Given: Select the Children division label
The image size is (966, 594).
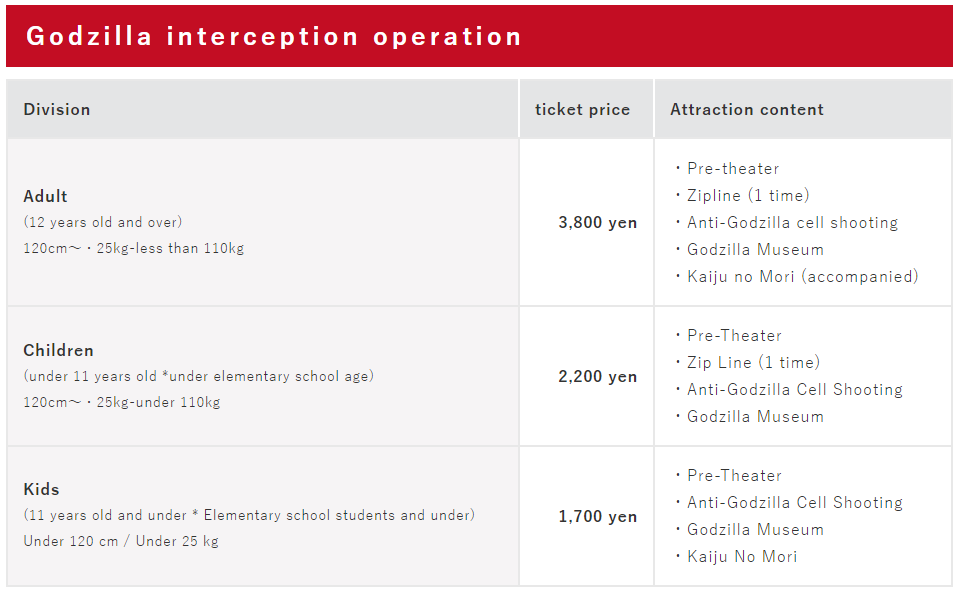Looking at the screenshot, I should point(59,351).
